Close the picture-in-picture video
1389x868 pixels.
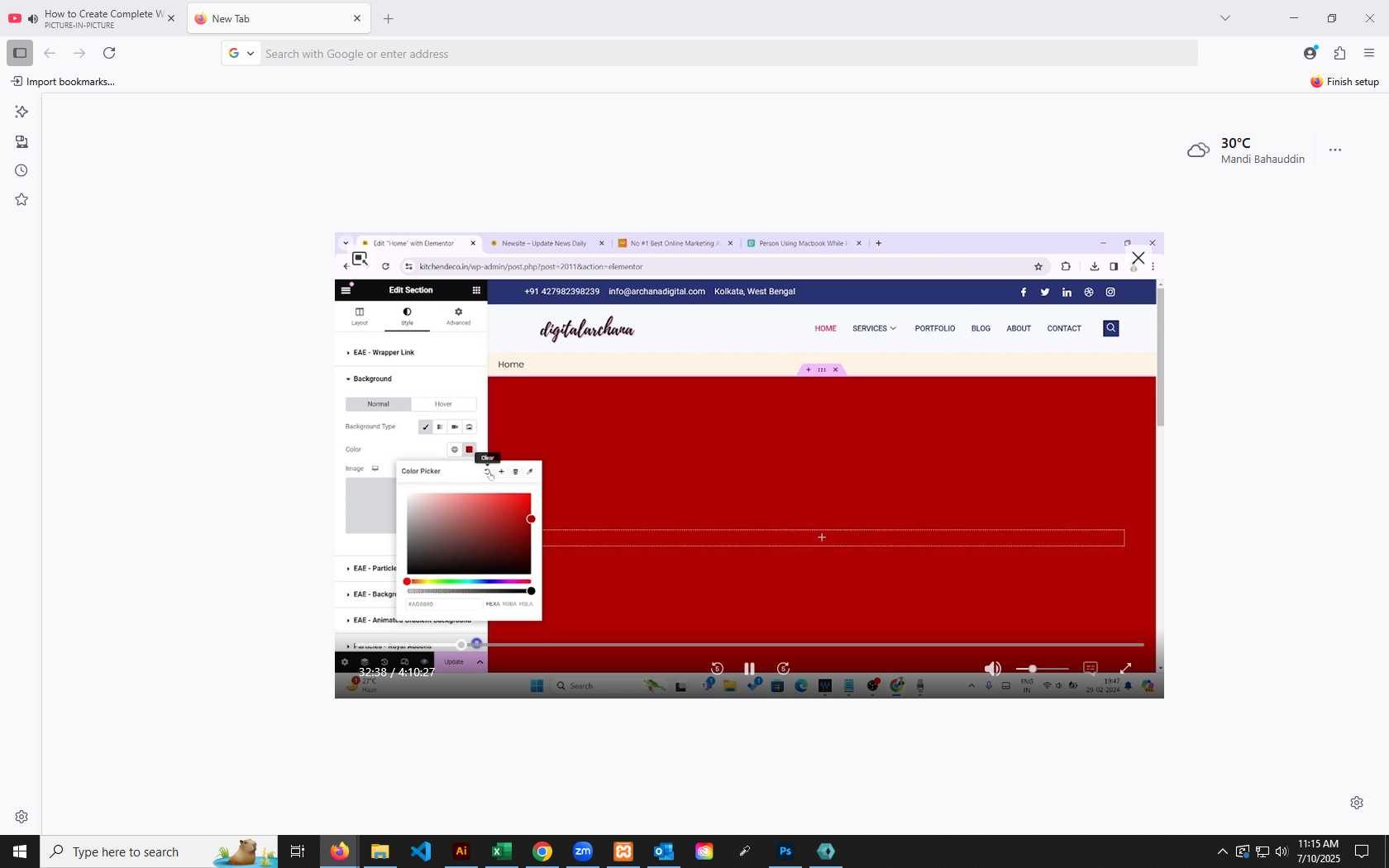tap(1138, 258)
